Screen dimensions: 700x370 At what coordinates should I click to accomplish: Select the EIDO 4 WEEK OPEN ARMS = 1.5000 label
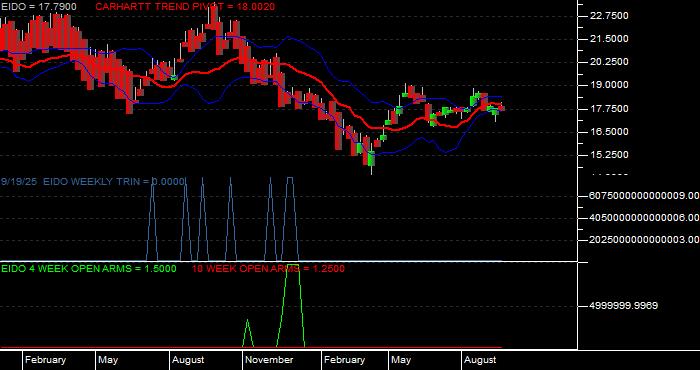(x=89, y=269)
